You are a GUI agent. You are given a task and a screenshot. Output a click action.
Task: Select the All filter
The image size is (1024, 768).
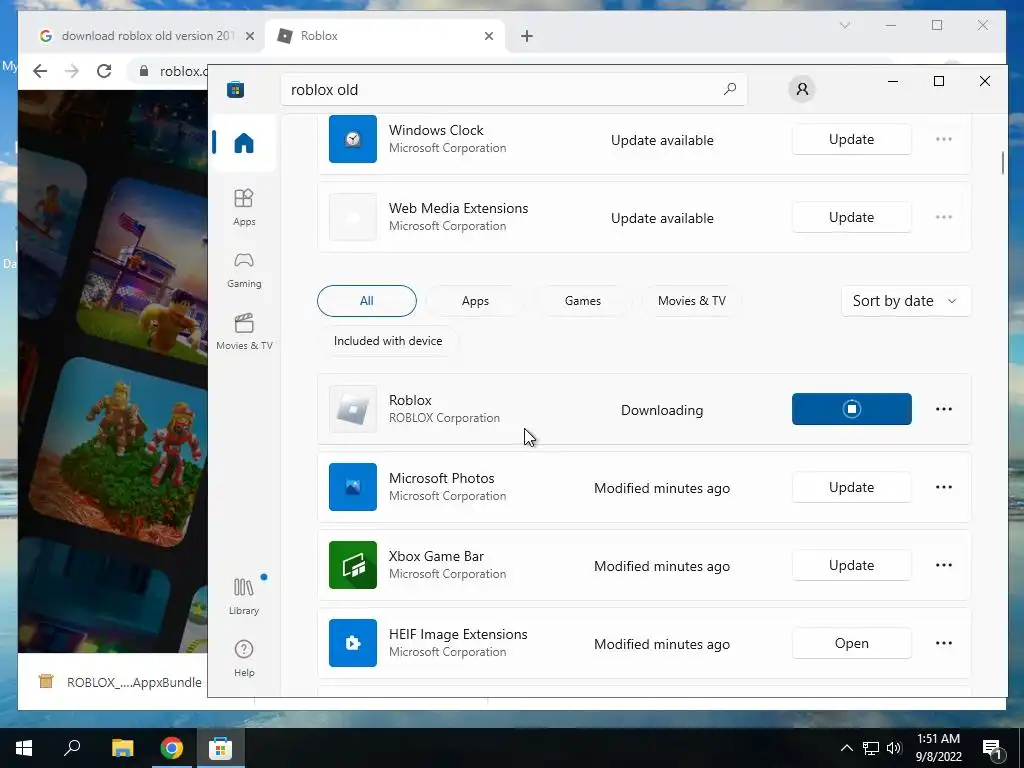366,301
